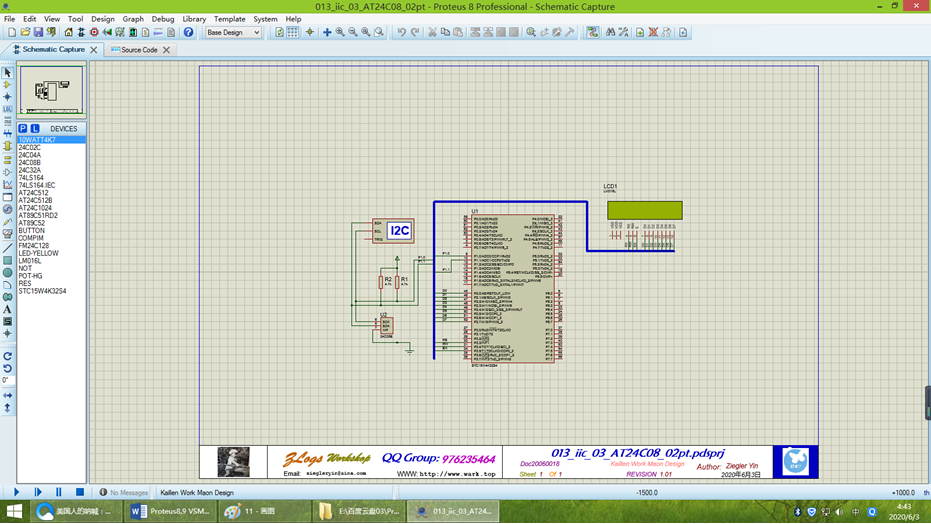
Task: Click the I2C debugger component on schematic
Action: (393, 231)
